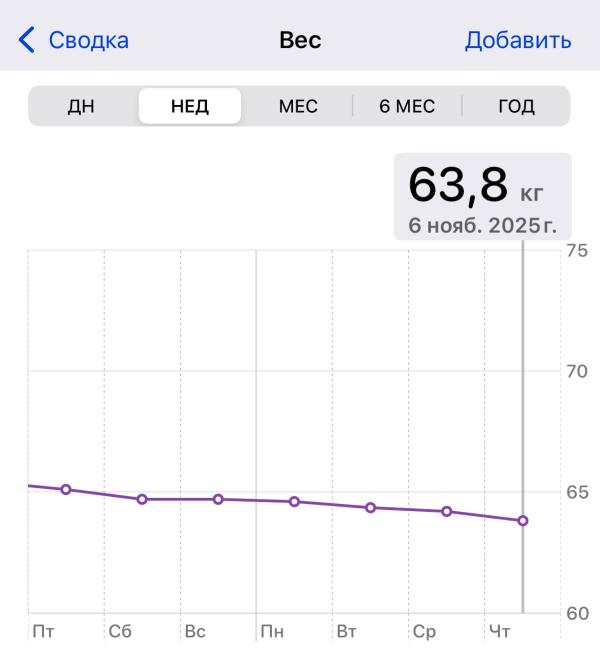Image resolution: width=600 pixels, height=671 pixels.
Task: Select the Сб data point on chart
Action: click(142, 499)
